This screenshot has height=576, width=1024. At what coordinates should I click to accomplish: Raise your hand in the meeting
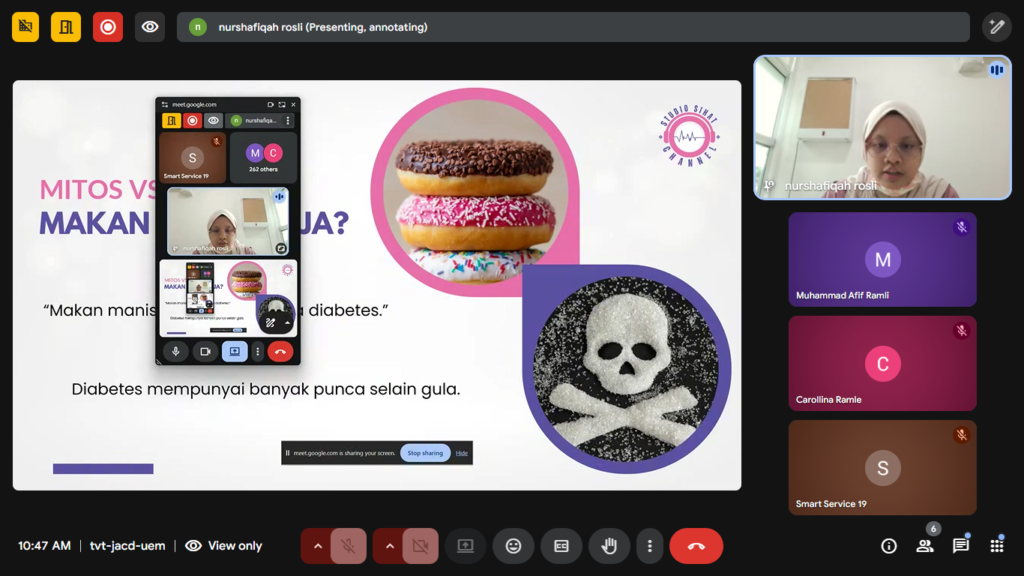[609, 546]
